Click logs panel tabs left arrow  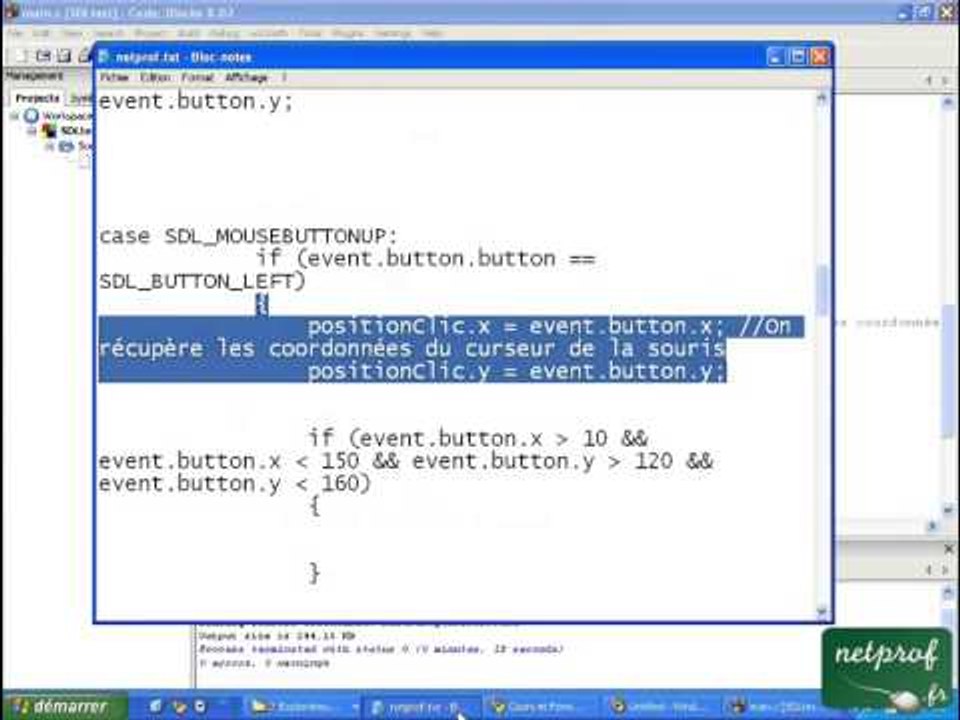coord(929,570)
